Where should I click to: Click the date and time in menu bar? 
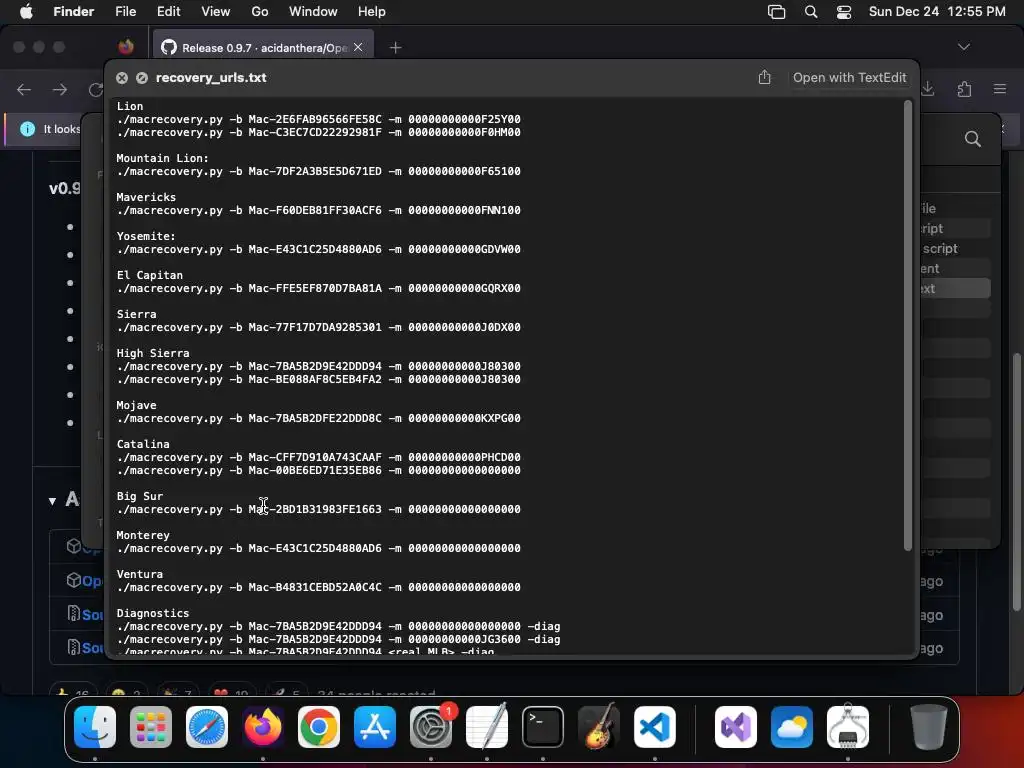(x=937, y=12)
